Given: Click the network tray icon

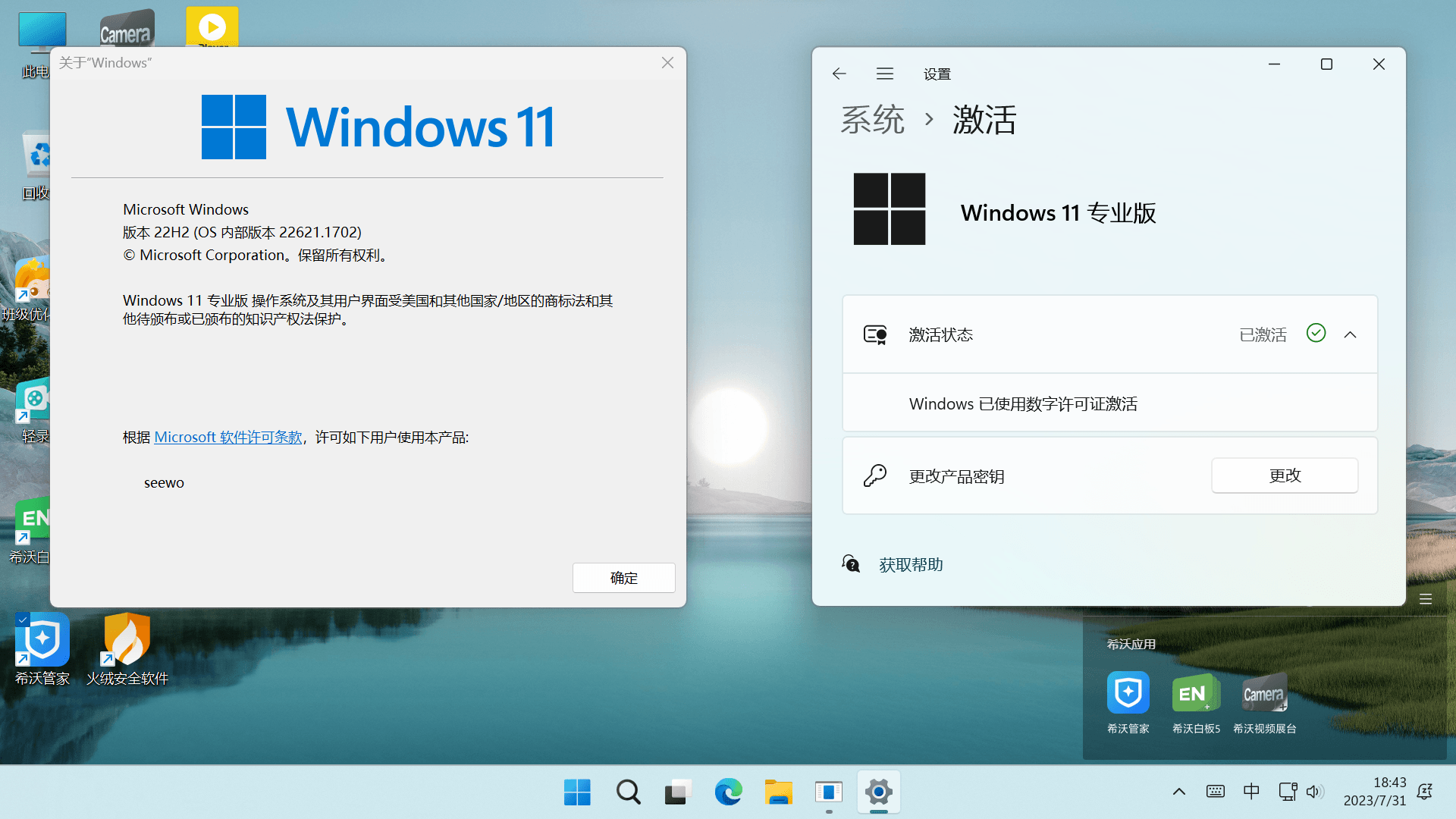Looking at the screenshot, I should point(1288,792).
